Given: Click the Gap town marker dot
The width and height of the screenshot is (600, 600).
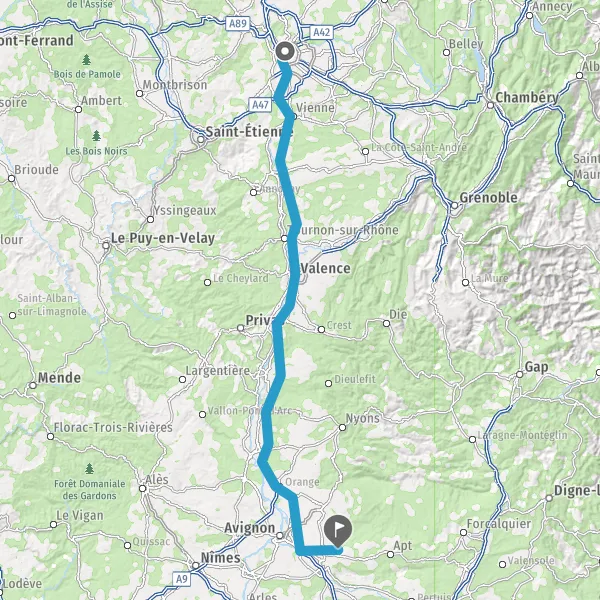Looking at the screenshot, I should coord(520,374).
